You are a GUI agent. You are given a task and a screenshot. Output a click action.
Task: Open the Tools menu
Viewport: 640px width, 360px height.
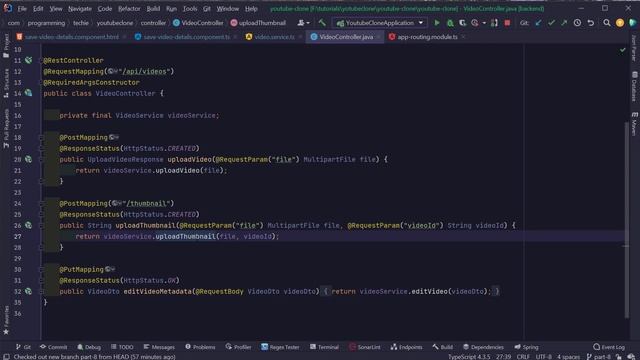click(189, 9)
